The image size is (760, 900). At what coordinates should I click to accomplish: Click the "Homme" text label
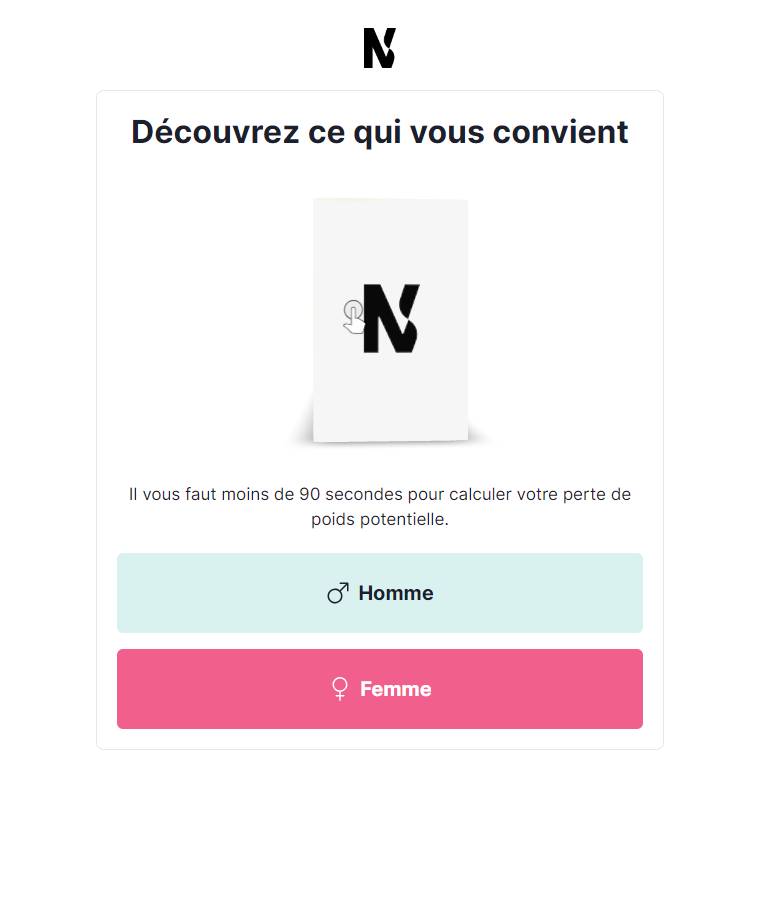point(396,593)
